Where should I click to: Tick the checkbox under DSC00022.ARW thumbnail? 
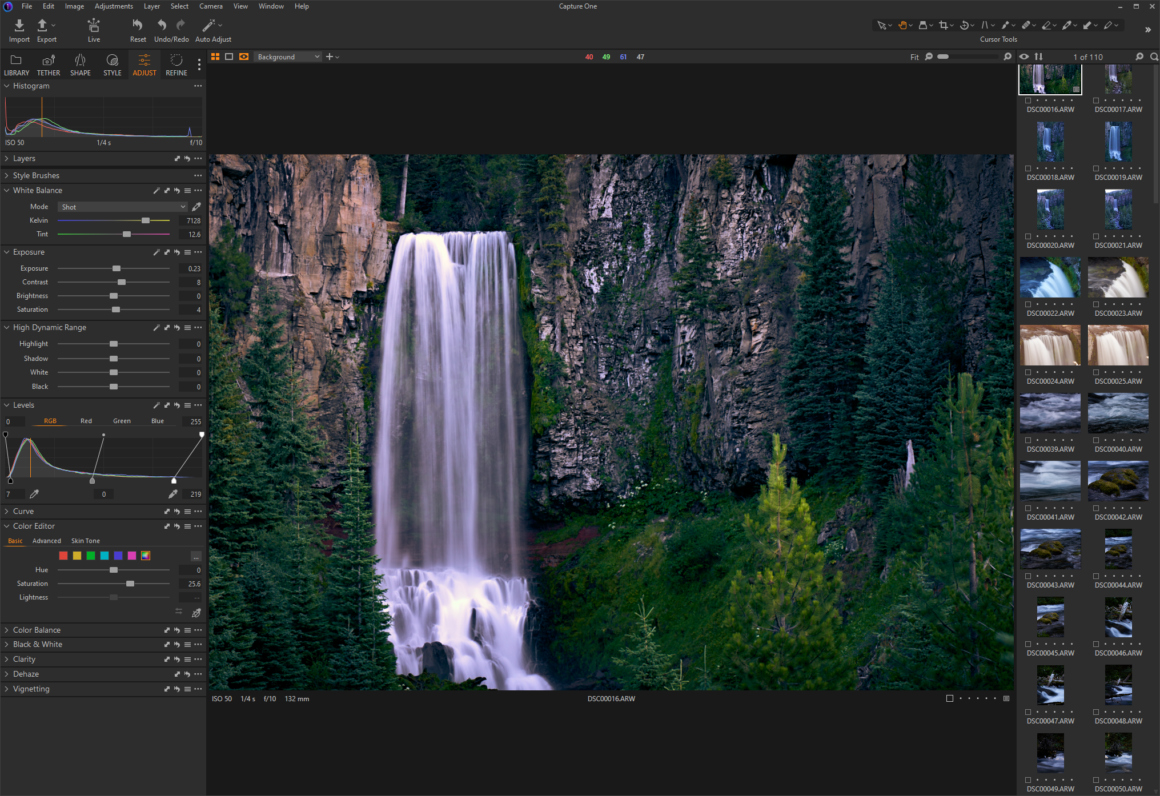pos(1028,304)
